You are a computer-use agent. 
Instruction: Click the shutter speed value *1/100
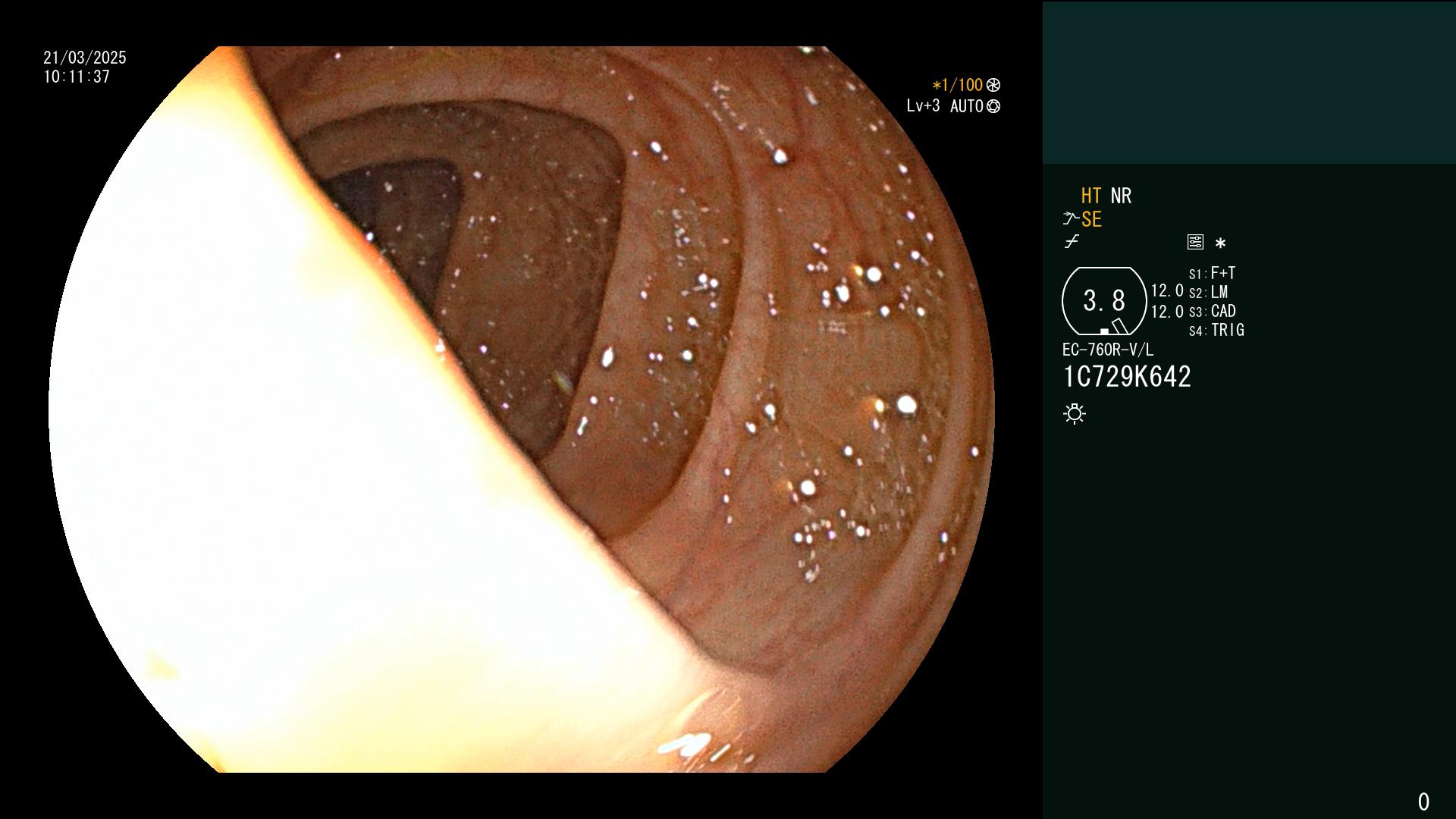click(x=957, y=85)
